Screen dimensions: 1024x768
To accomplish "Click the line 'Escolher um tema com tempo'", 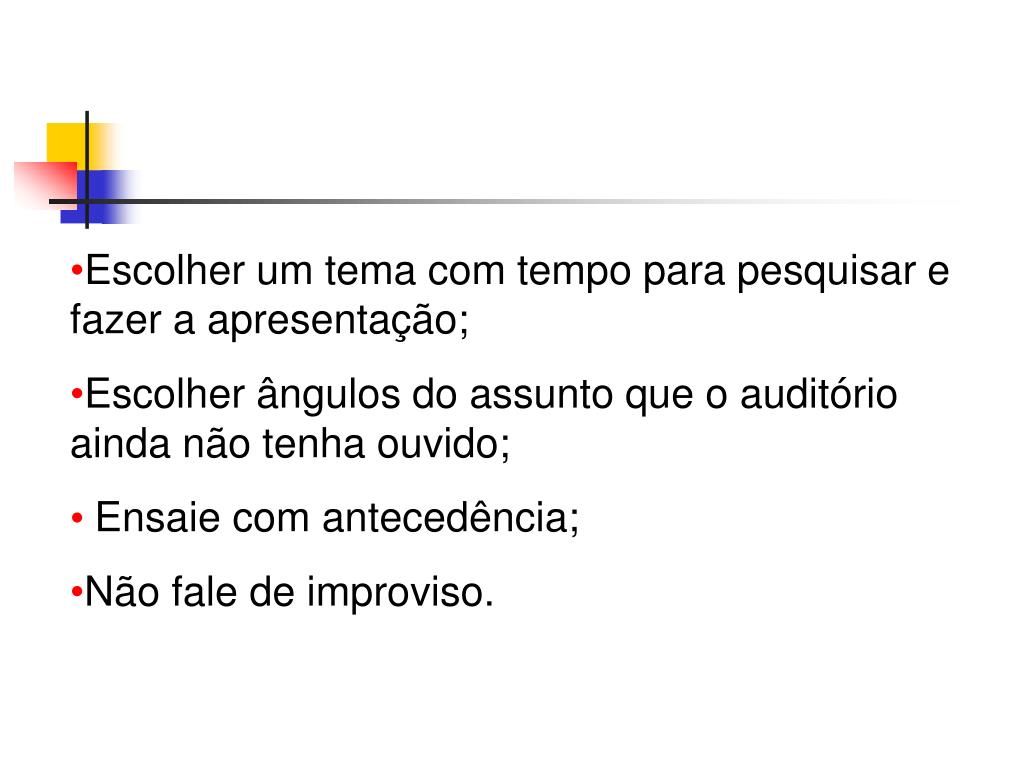I will [509, 271].
